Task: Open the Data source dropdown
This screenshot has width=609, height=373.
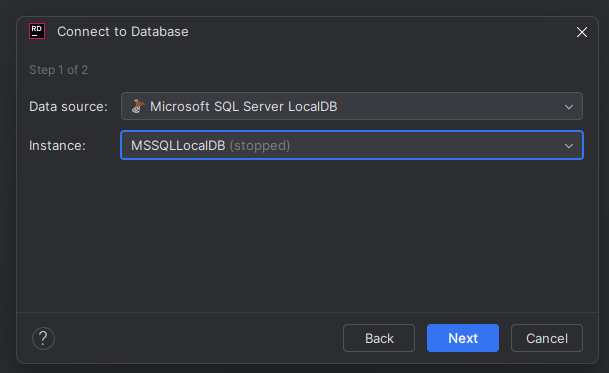Action: (x=352, y=106)
